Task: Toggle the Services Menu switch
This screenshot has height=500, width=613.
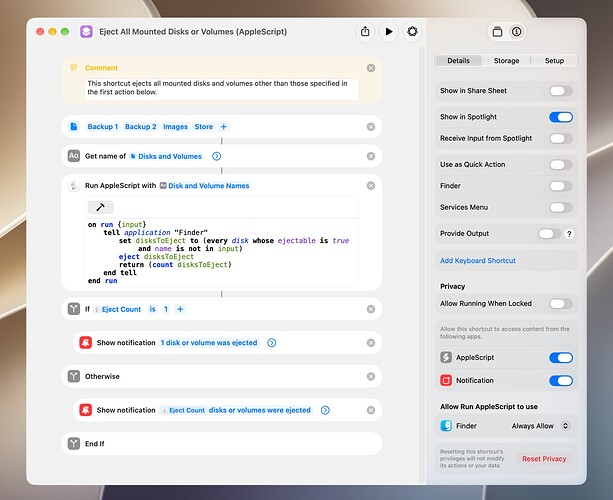Action: (561, 208)
